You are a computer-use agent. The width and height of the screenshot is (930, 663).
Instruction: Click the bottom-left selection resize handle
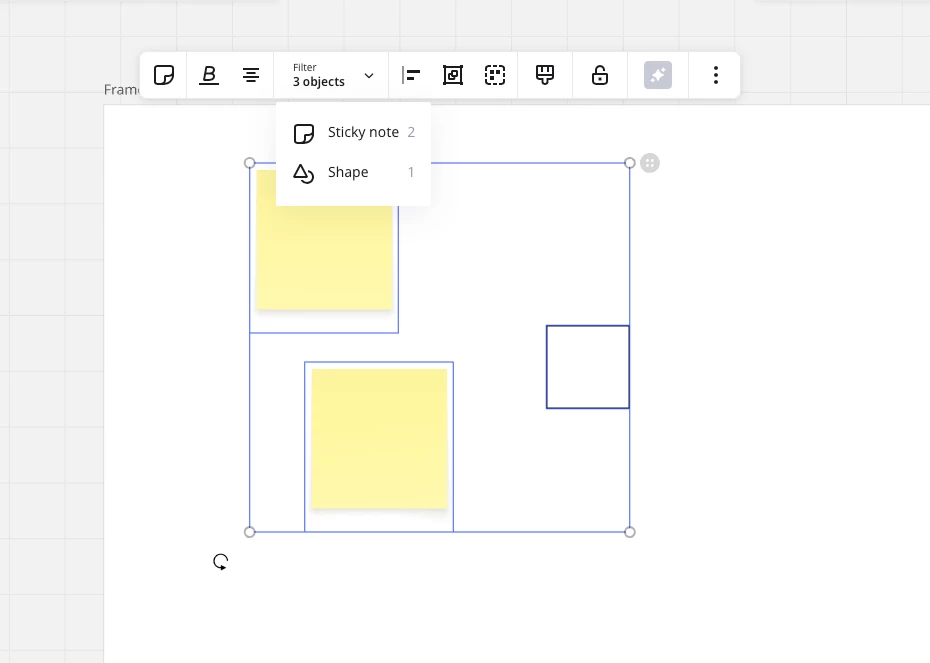pyautogui.click(x=250, y=532)
